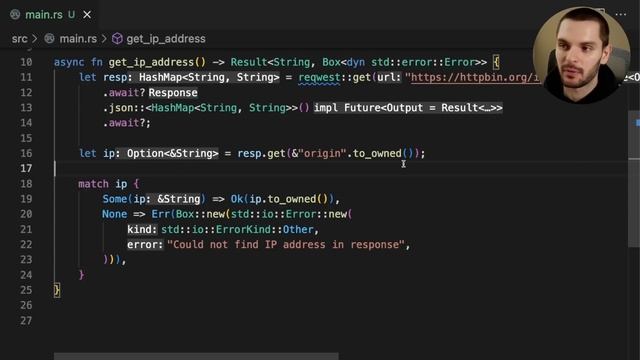Click the src breadcrumb segment
Image resolution: width=640 pixels, height=360 pixels.
pos(19,39)
